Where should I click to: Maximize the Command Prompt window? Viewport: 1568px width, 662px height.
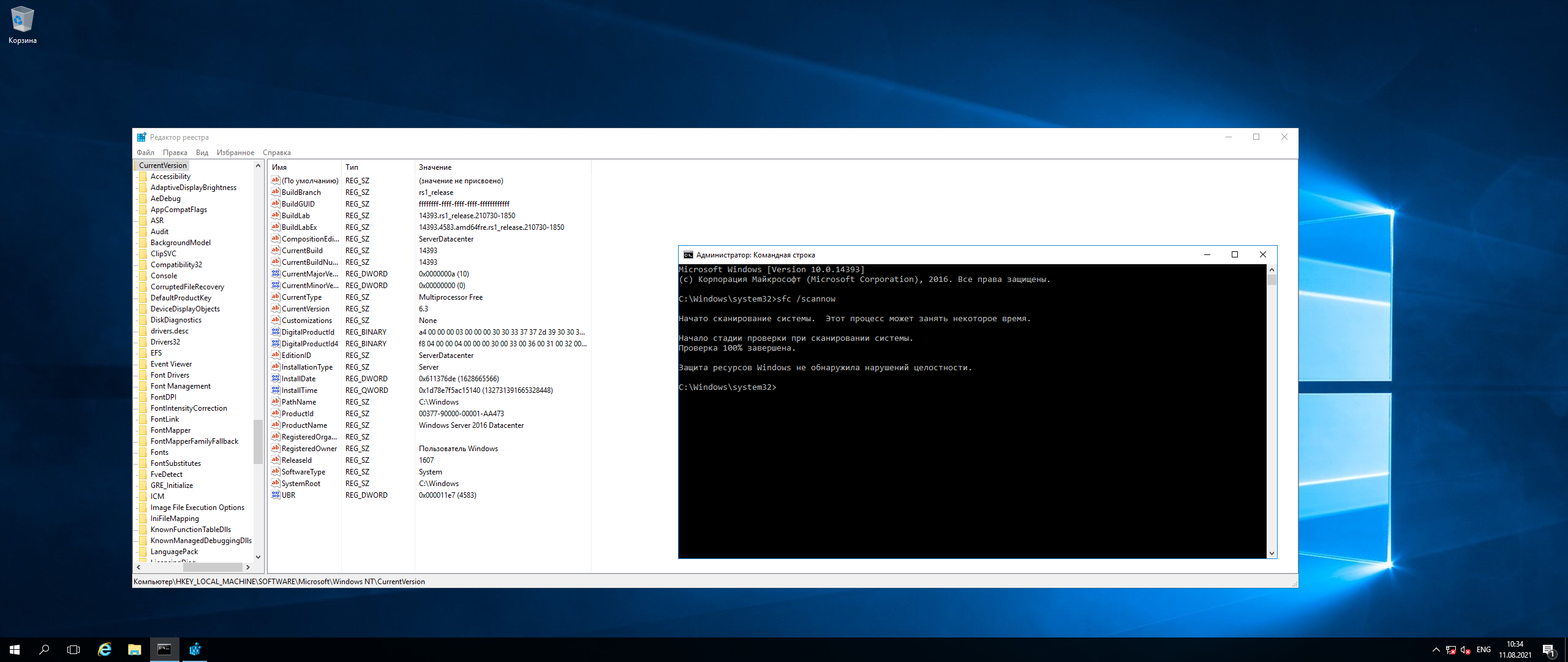click(1235, 255)
